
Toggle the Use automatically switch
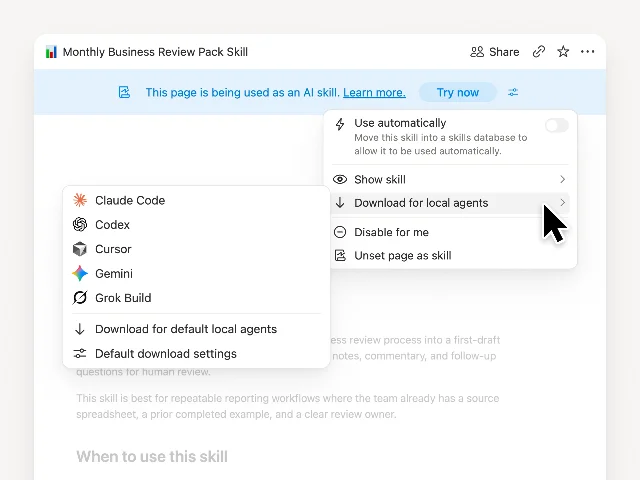click(x=557, y=125)
